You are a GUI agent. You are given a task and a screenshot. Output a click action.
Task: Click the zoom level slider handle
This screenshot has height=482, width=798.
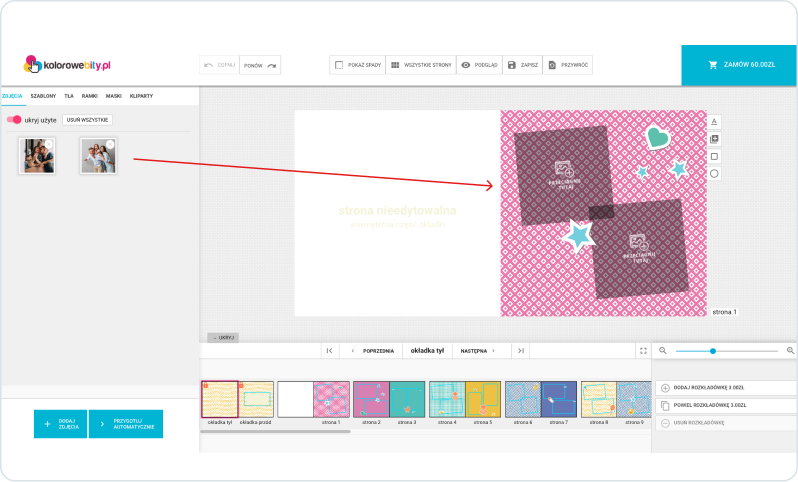click(713, 351)
